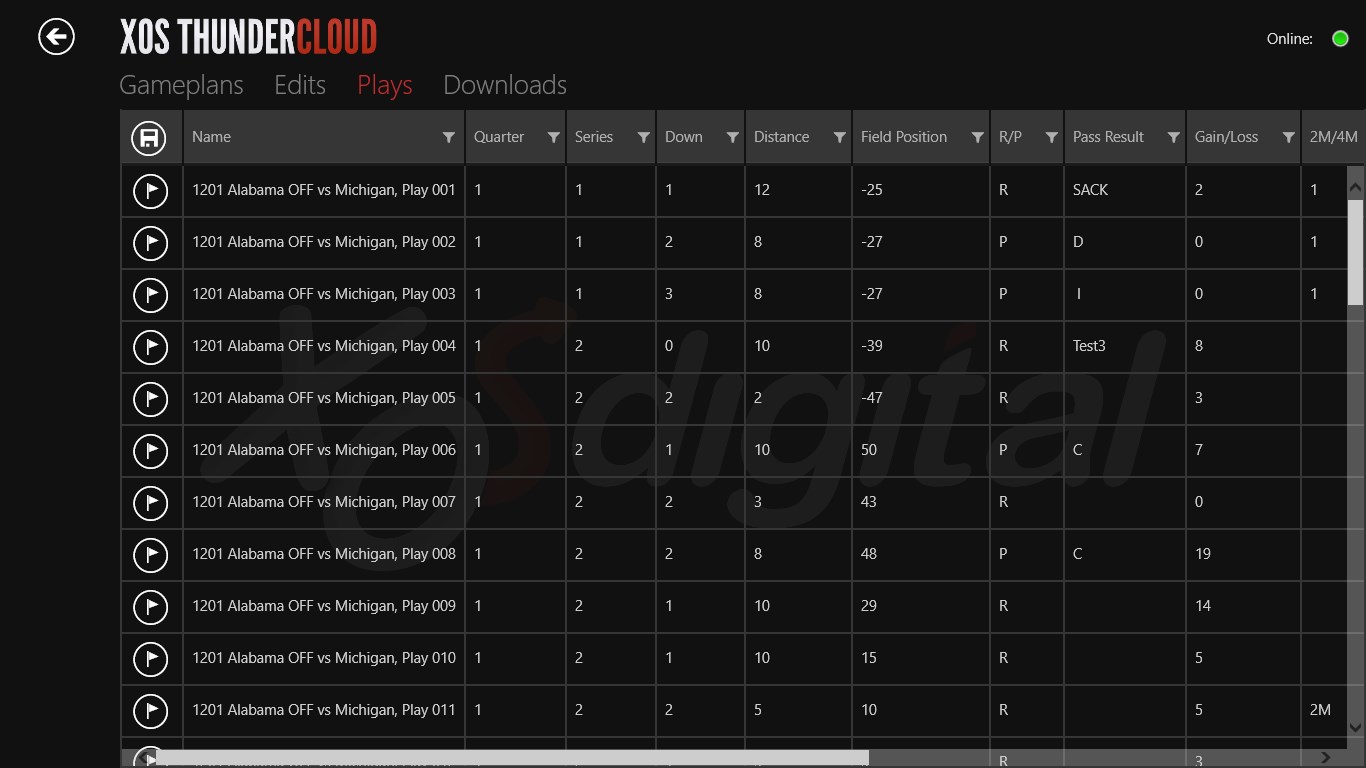Image resolution: width=1366 pixels, height=768 pixels.
Task: Play the video for Play 004
Action: [x=151, y=346]
